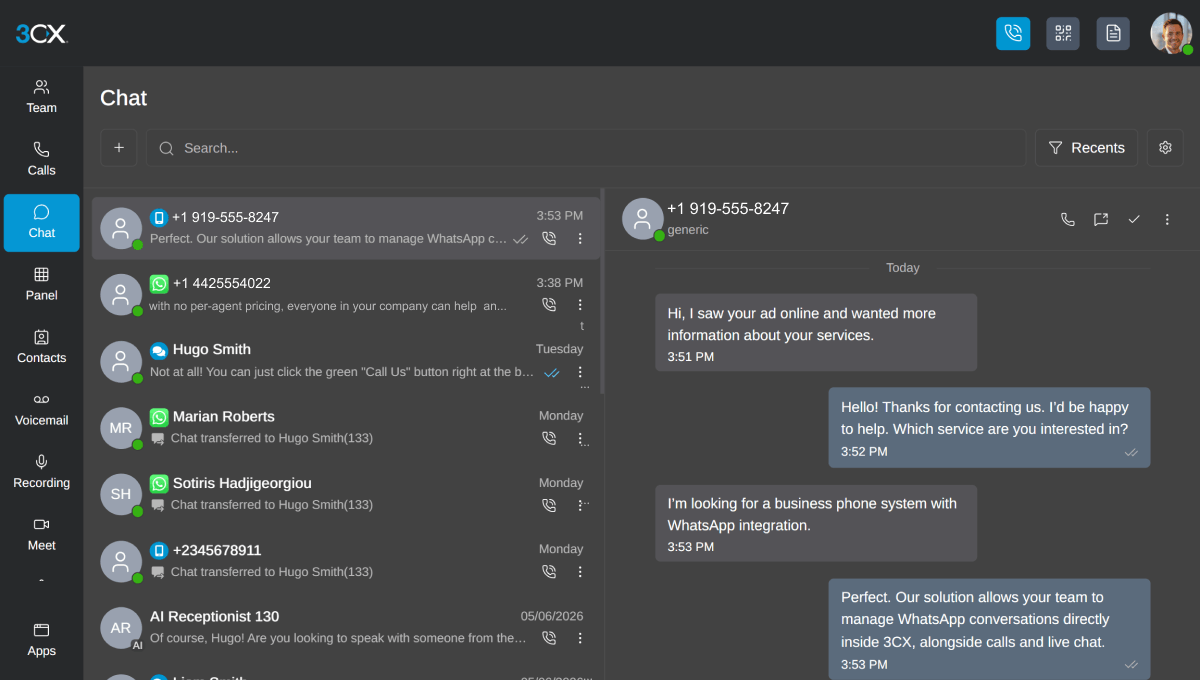1200x680 pixels.
Task: Open the Hugo Smith conversation
Action: coord(346,361)
